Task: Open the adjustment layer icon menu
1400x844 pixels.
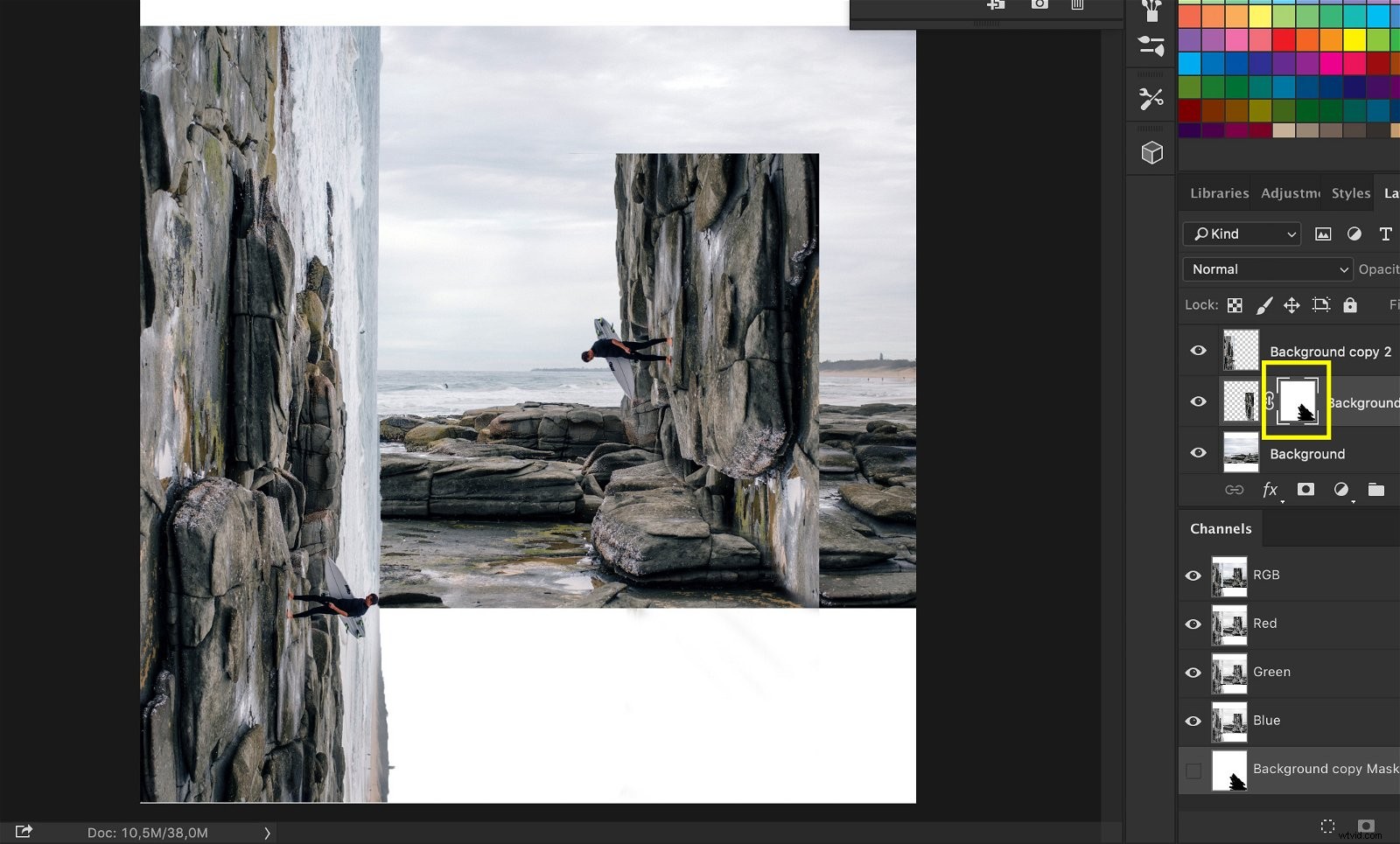Action: coord(1340,490)
